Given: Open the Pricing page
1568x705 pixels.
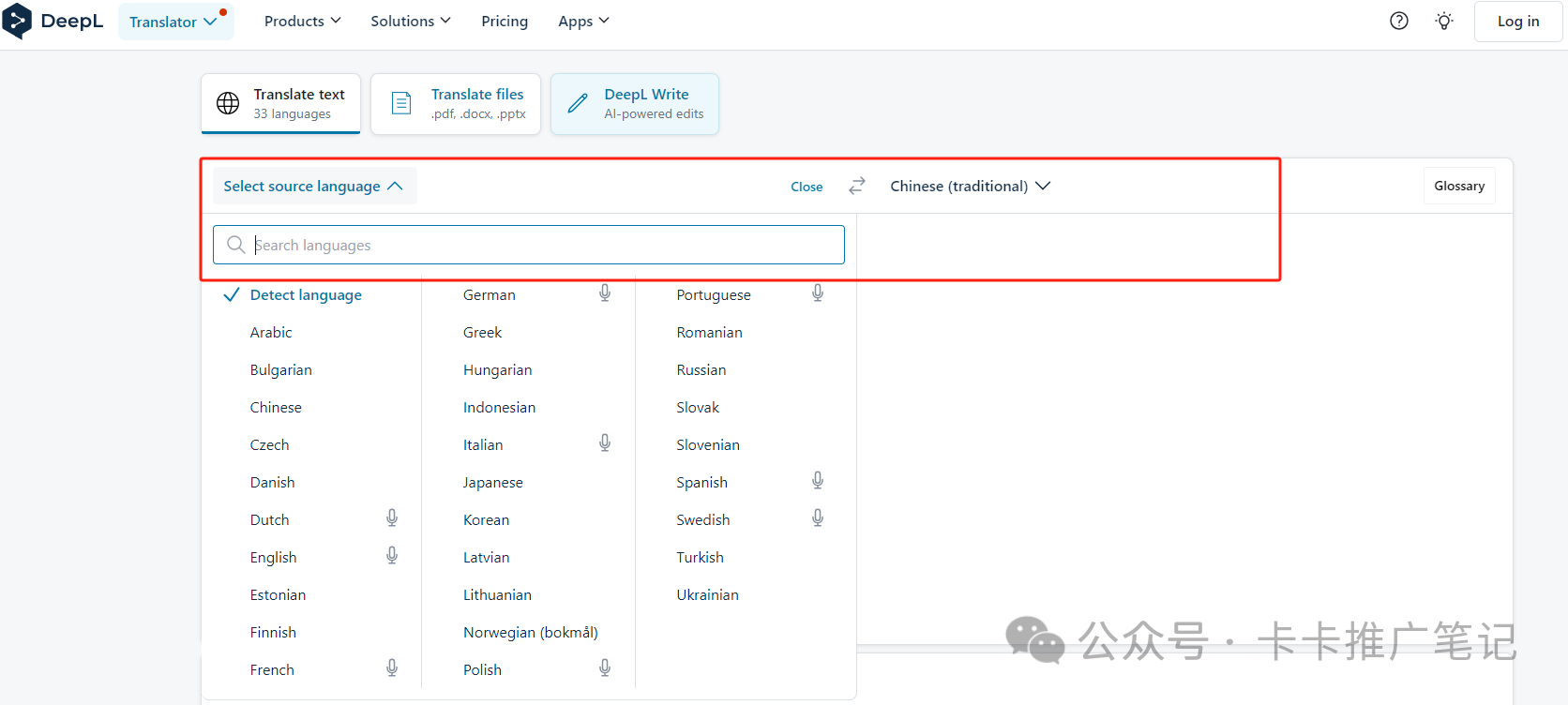Looking at the screenshot, I should pyautogui.click(x=505, y=21).
